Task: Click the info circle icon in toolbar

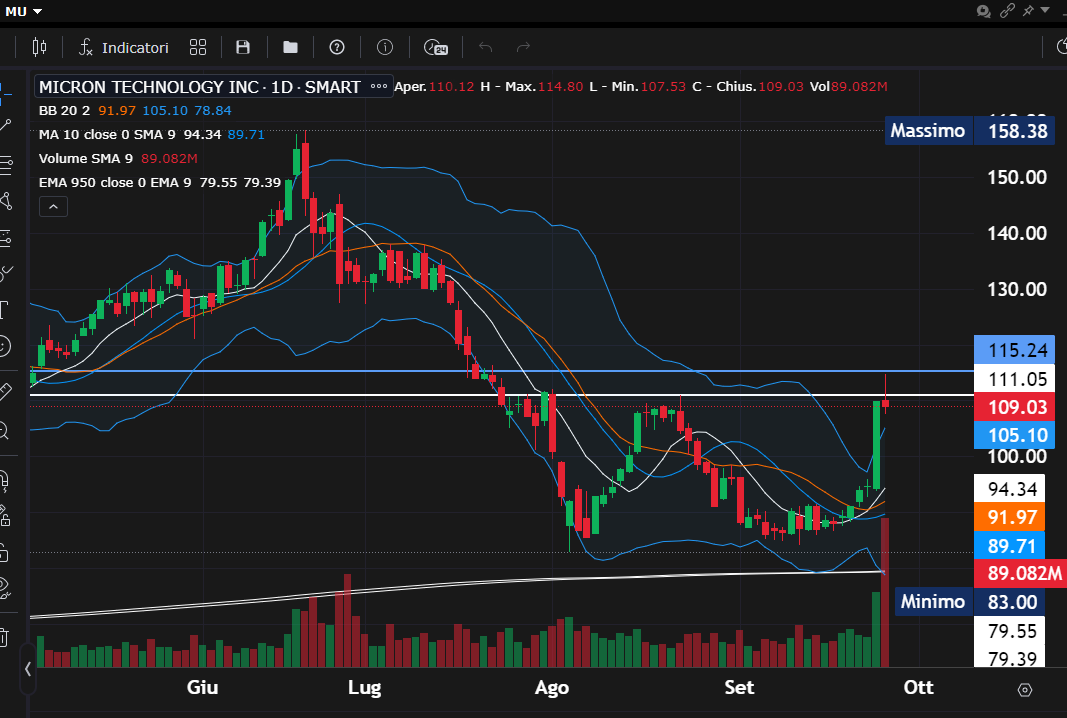Action: (x=385, y=47)
